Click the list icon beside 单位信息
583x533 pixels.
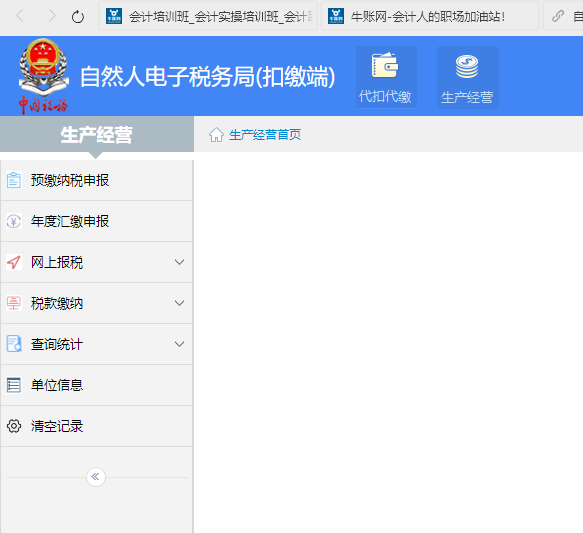point(14,385)
